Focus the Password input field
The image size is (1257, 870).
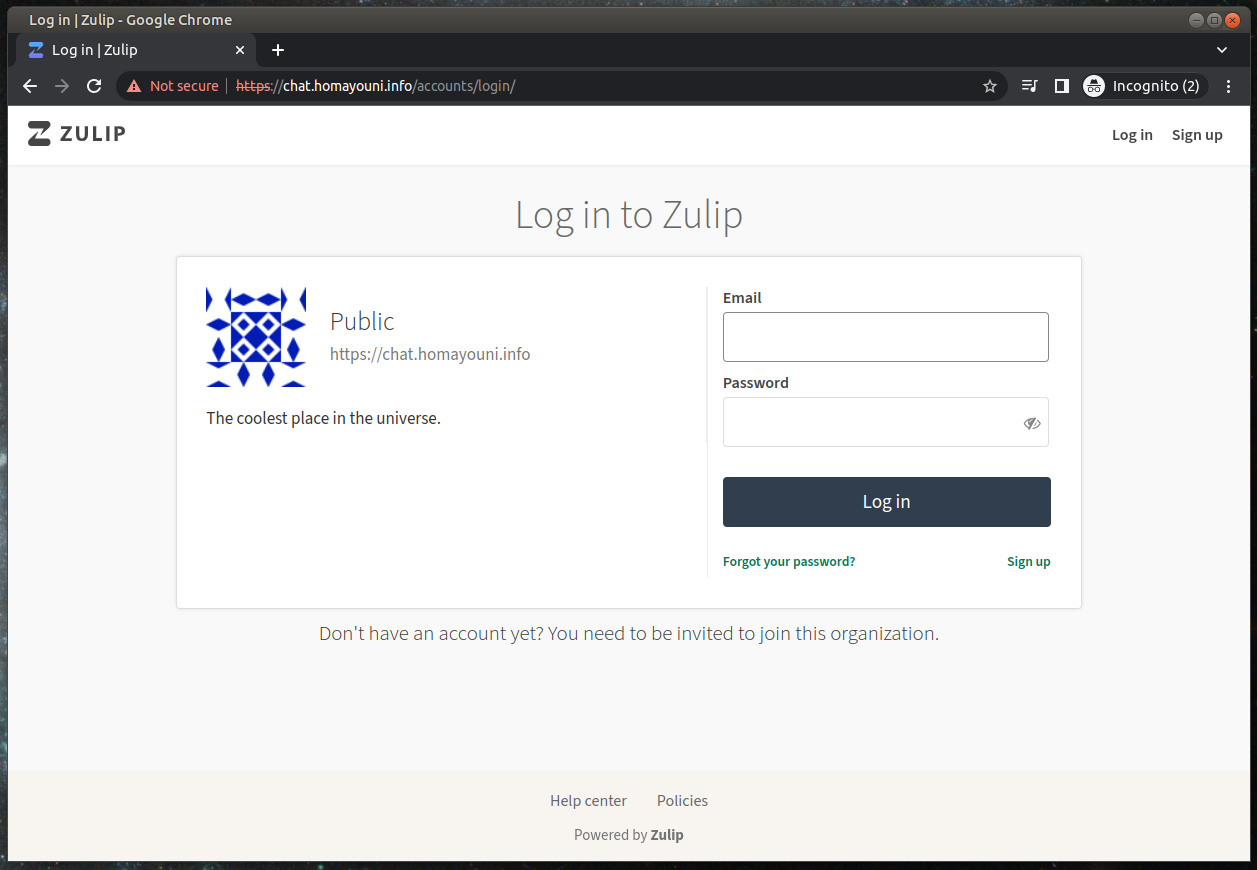[886, 422]
